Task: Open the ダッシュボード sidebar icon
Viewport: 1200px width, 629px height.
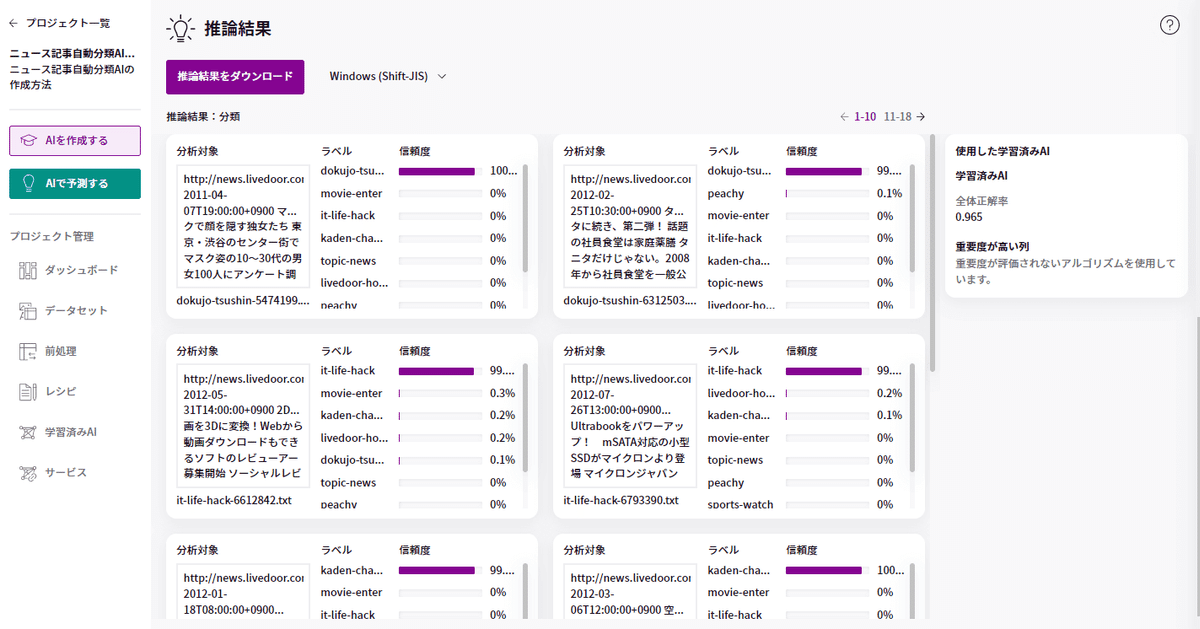Action: coord(28,270)
